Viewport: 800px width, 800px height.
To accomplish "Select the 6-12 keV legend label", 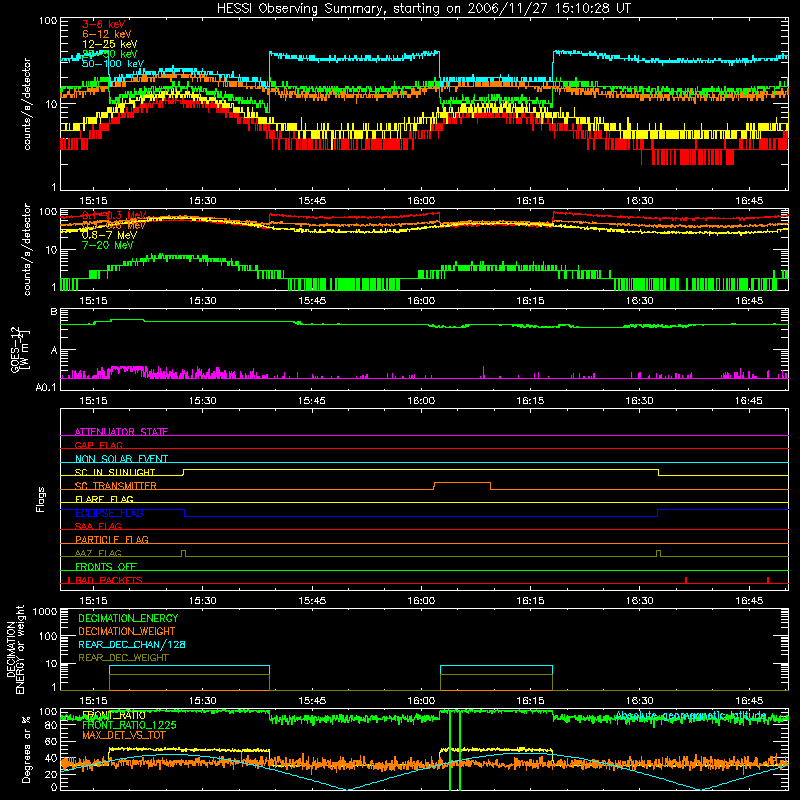I will coord(106,34).
